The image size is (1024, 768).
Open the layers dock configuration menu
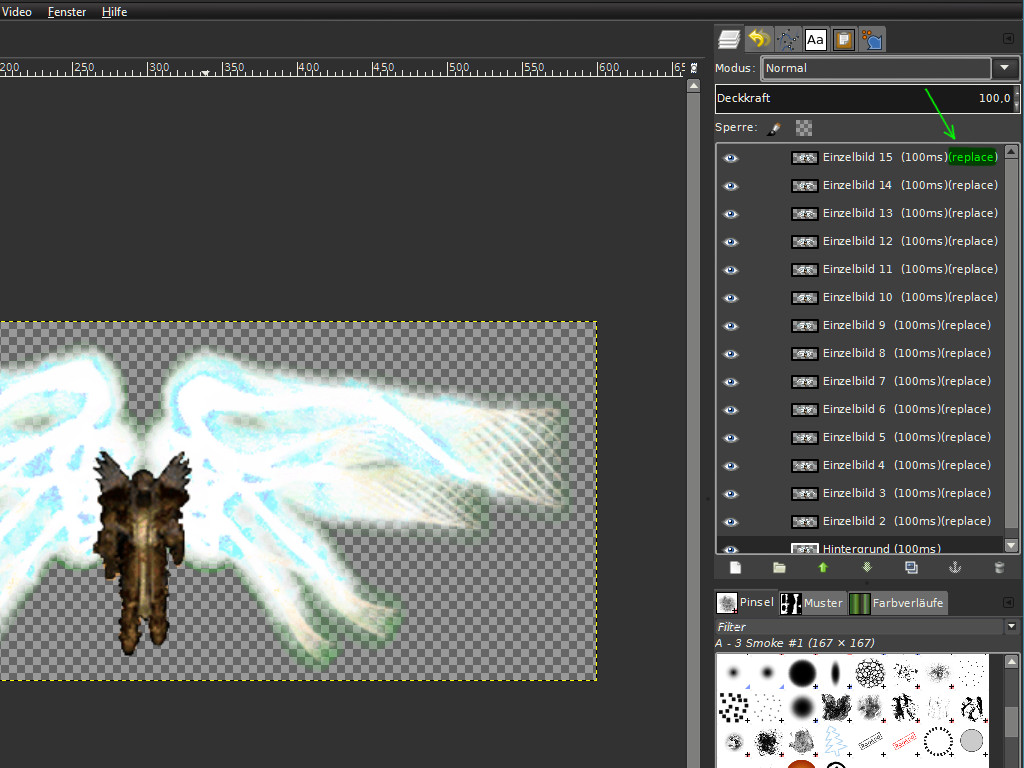tap(1008, 39)
